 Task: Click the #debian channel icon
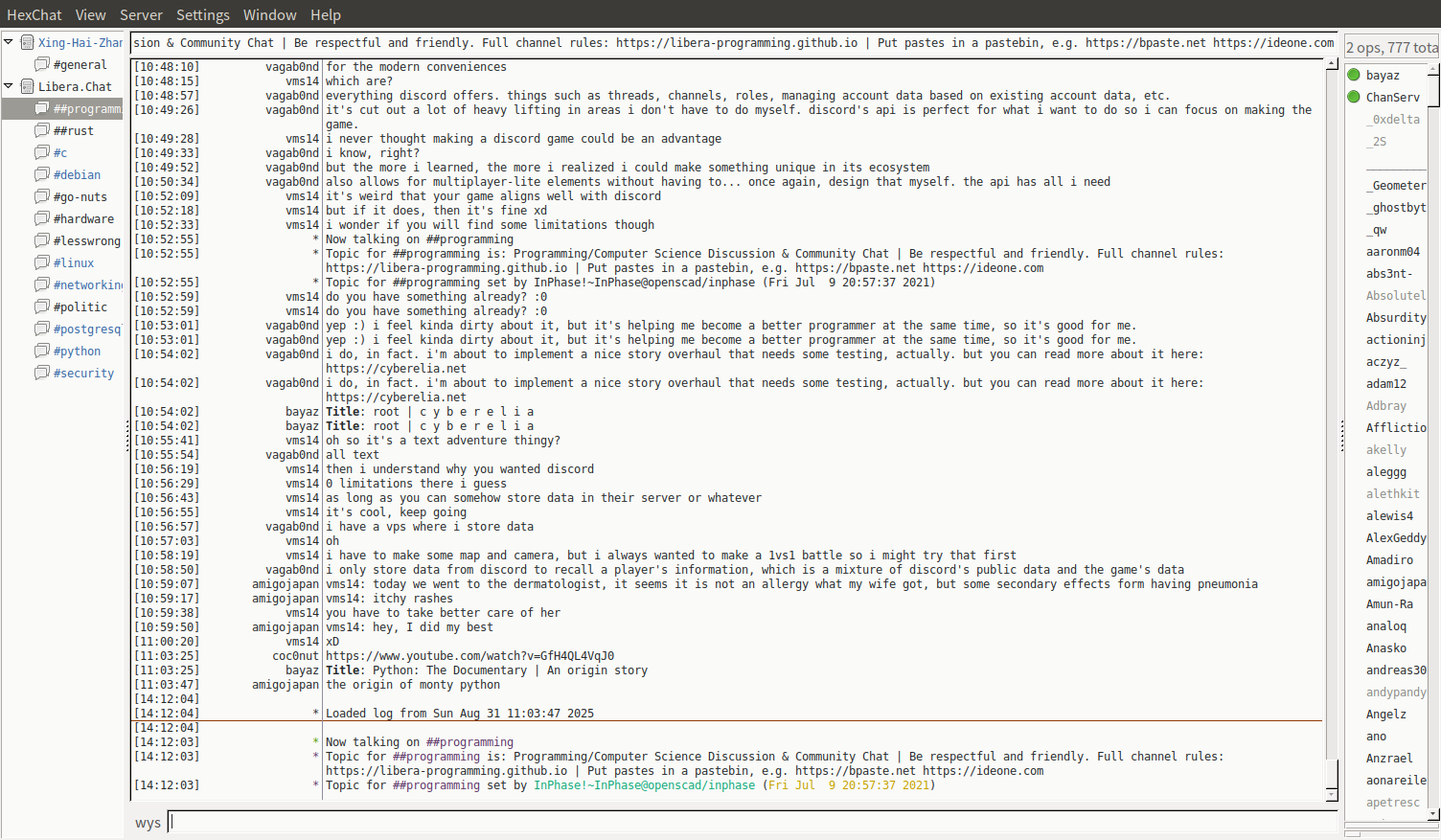(x=42, y=174)
